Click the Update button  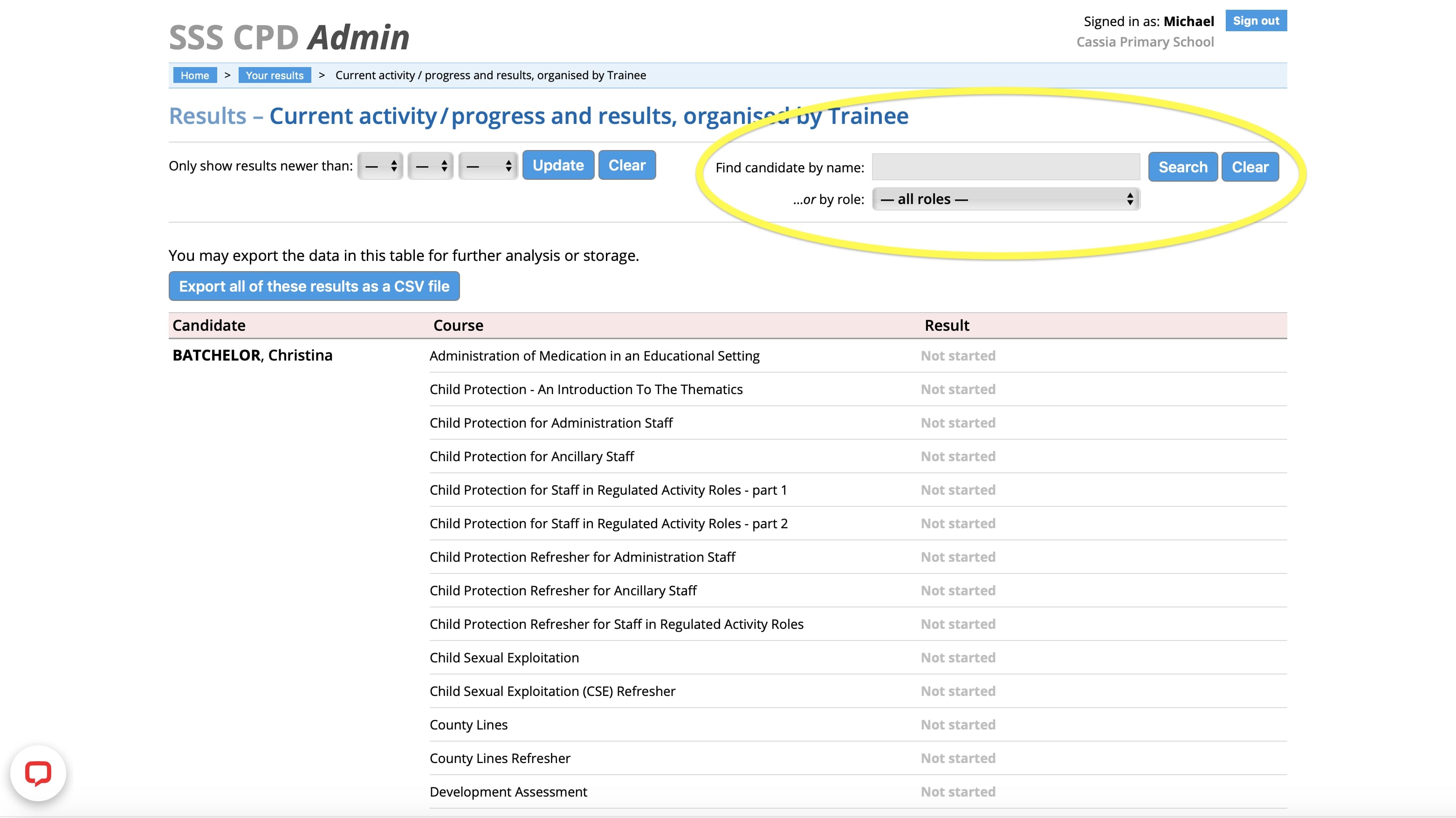pos(558,165)
